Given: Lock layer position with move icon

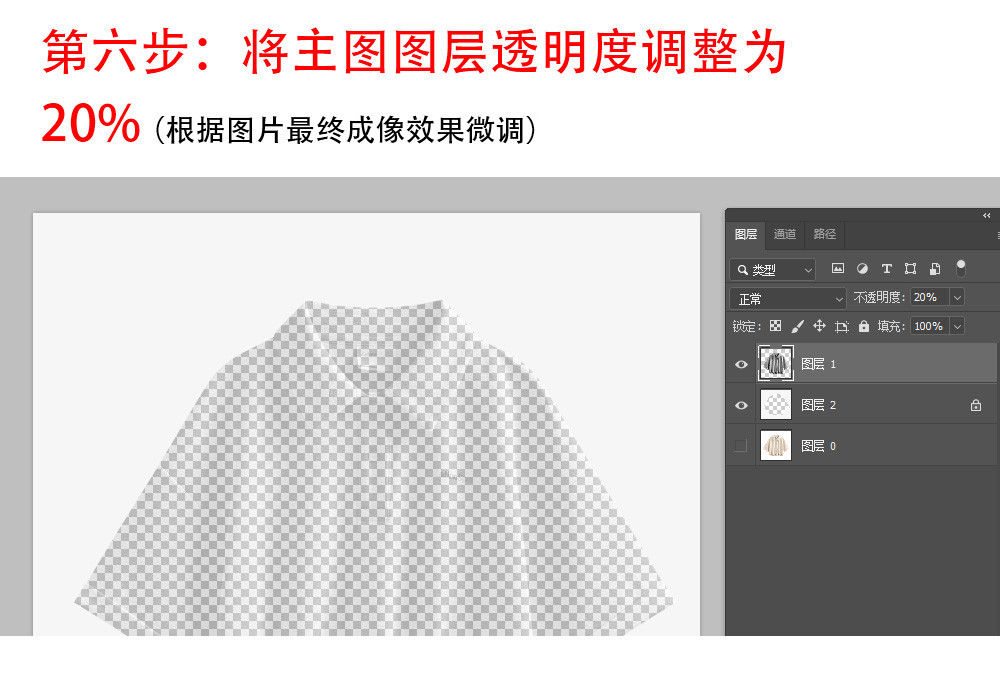Looking at the screenshot, I should [819, 326].
